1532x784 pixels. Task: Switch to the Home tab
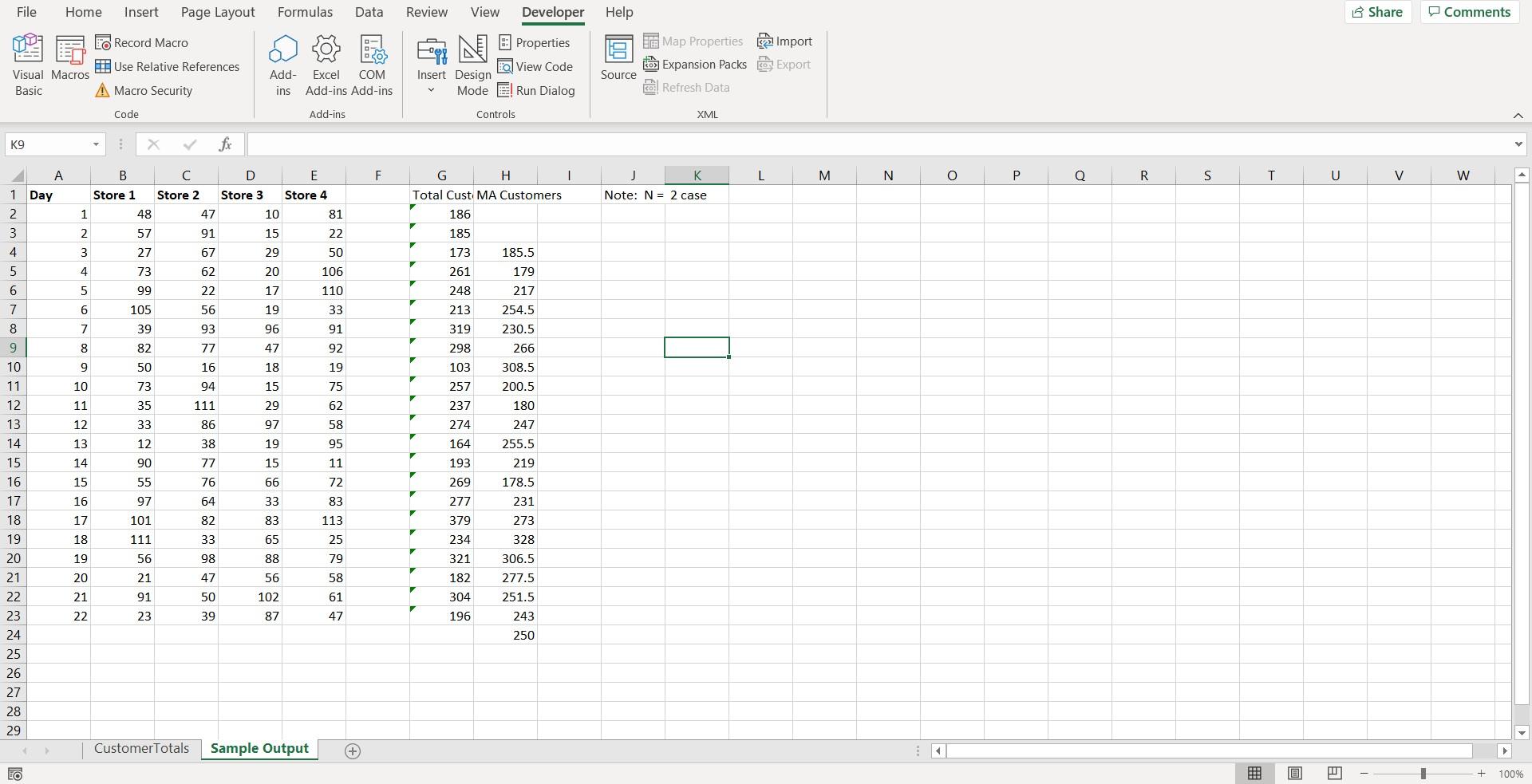click(83, 12)
